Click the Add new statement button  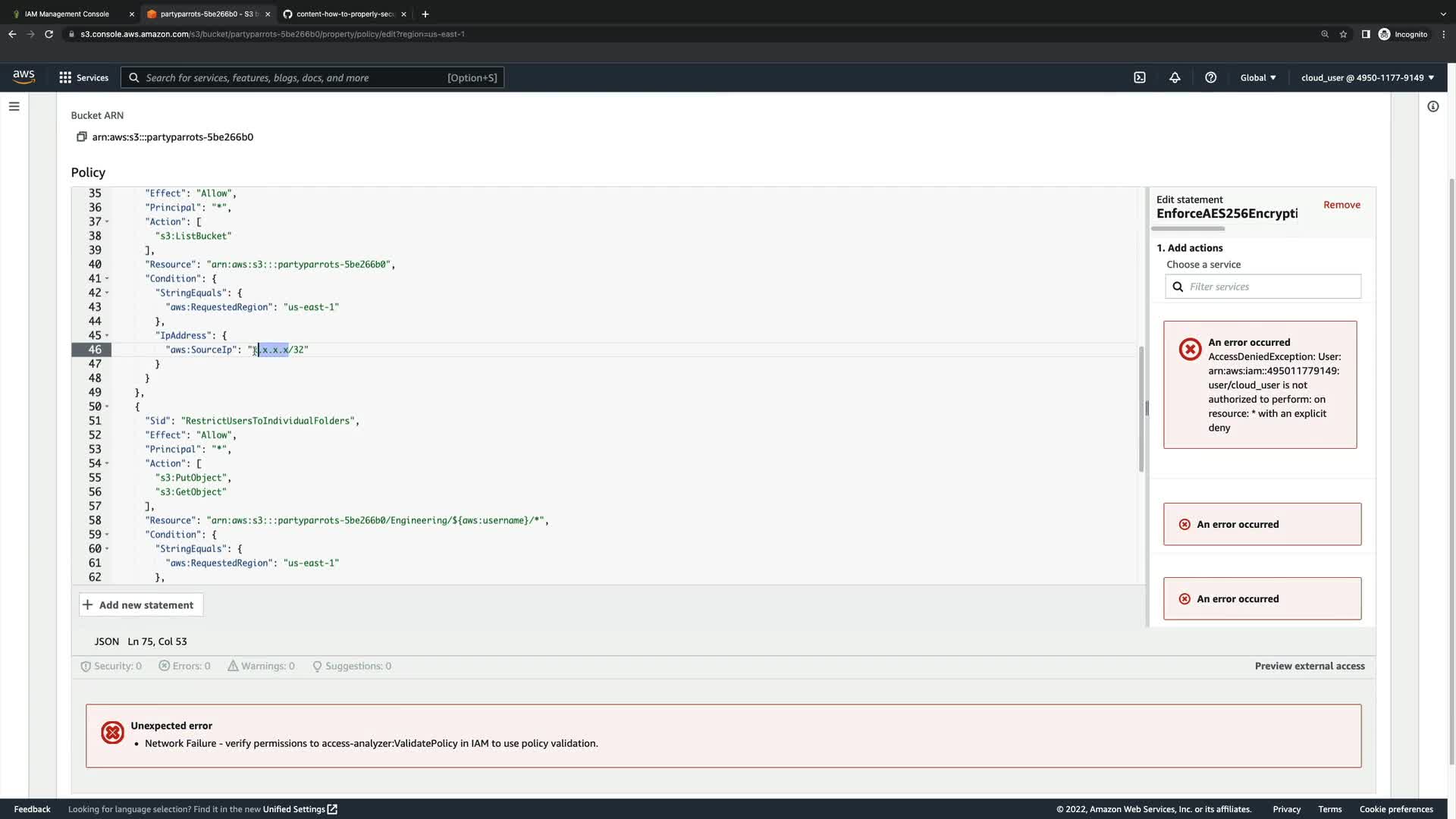(x=140, y=604)
